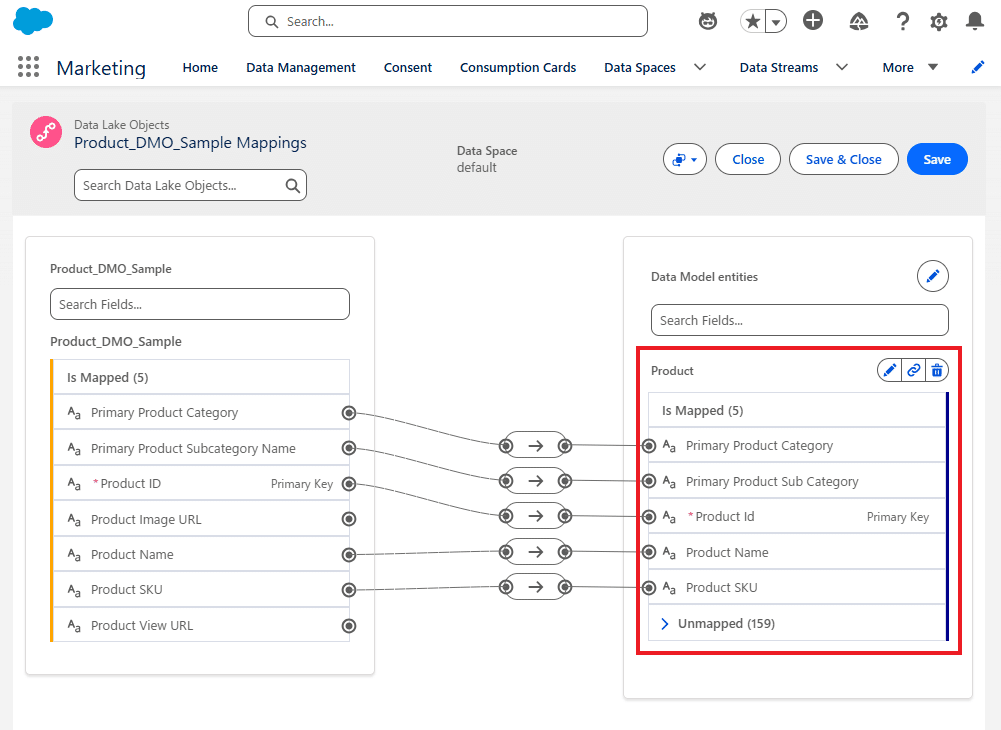Select source field Primary Product Subcategory Name

[x=201, y=448]
